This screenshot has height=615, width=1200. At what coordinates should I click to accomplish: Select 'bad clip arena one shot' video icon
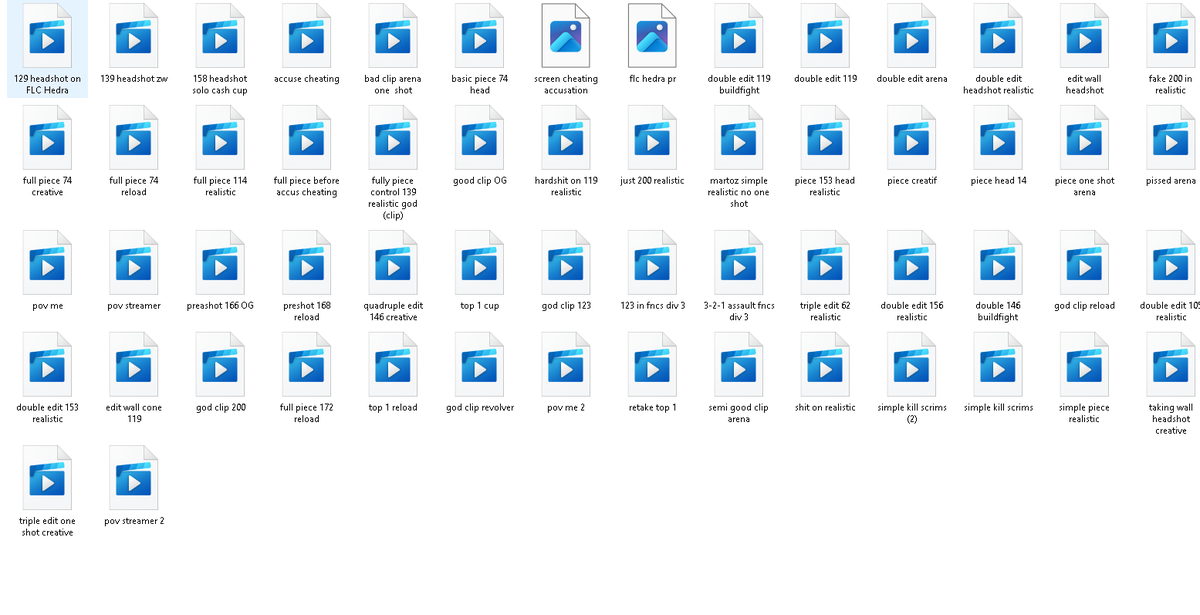point(393,37)
